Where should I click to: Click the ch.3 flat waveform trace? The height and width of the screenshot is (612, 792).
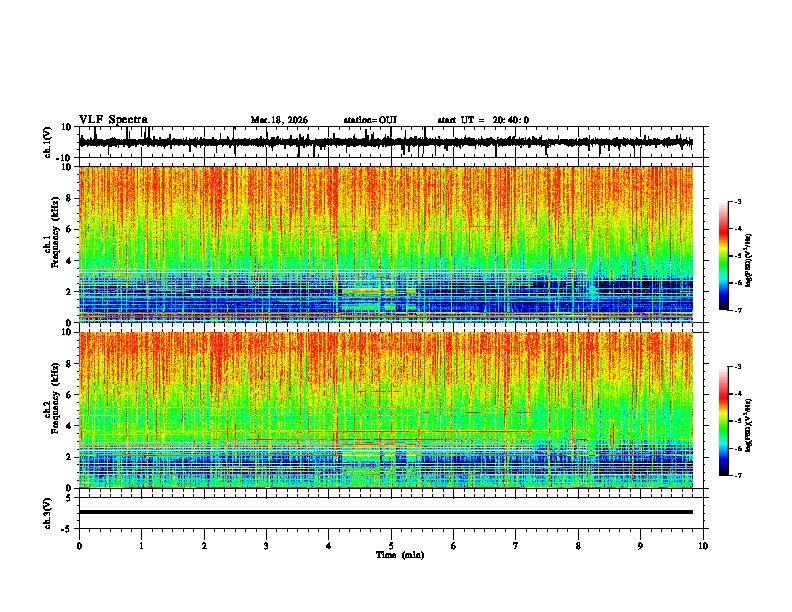(x=386, y=512)
